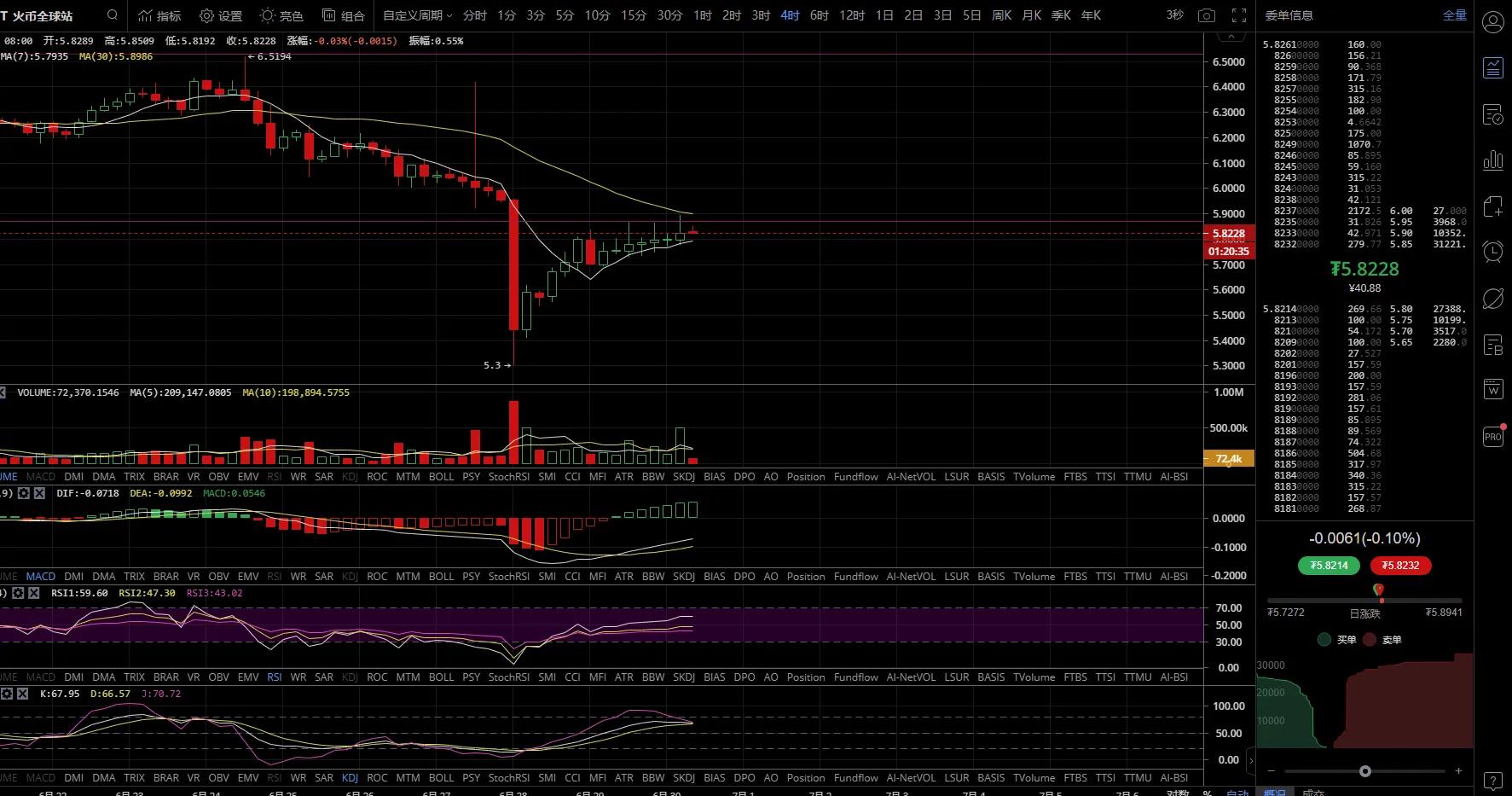
Task: Switch theme with the 亮色 button
Action: point(281,15)
